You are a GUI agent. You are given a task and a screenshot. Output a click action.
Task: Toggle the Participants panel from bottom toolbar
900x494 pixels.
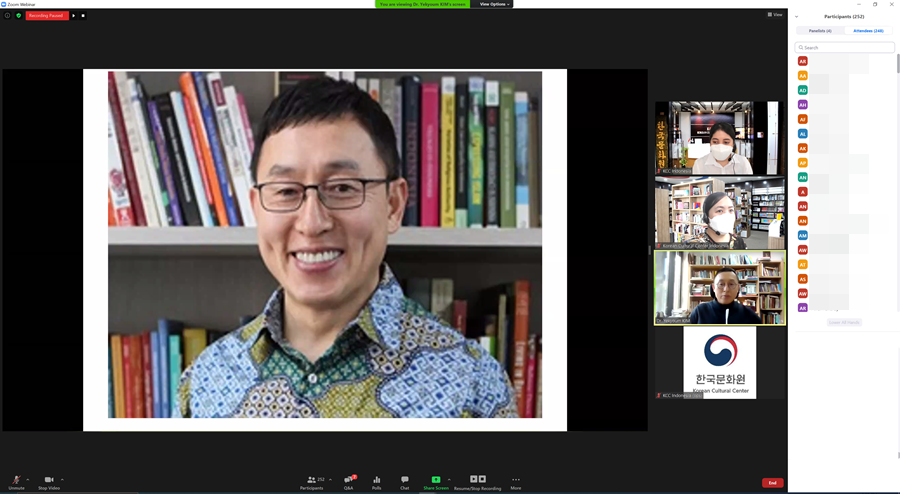pyautogui.click(x=312, y=483)
